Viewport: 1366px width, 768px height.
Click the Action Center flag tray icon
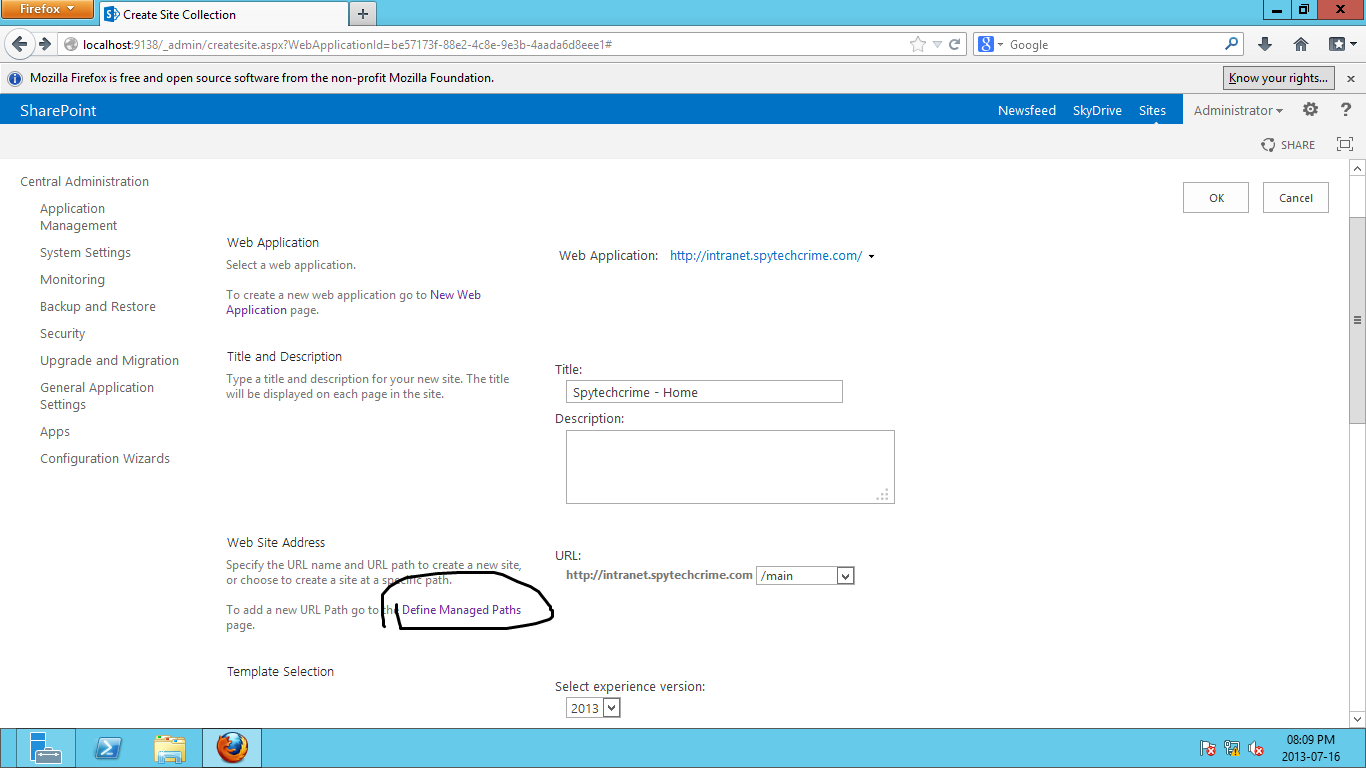click(1208, 748)
